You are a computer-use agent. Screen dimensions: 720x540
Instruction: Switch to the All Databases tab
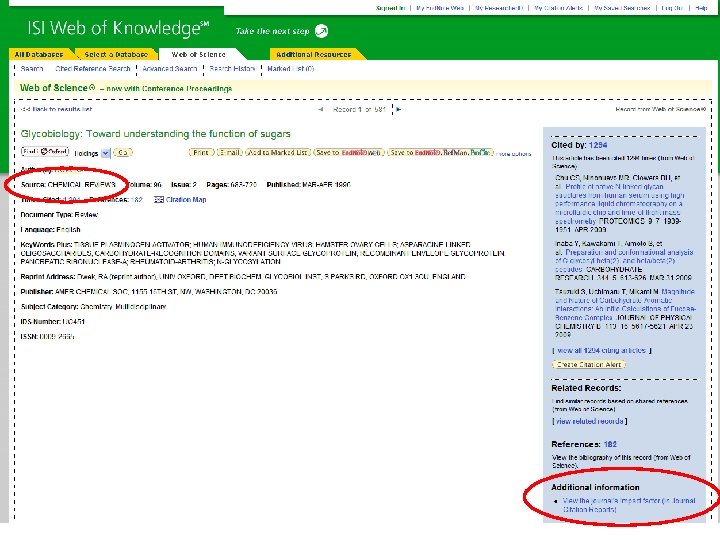pos(39,54)
